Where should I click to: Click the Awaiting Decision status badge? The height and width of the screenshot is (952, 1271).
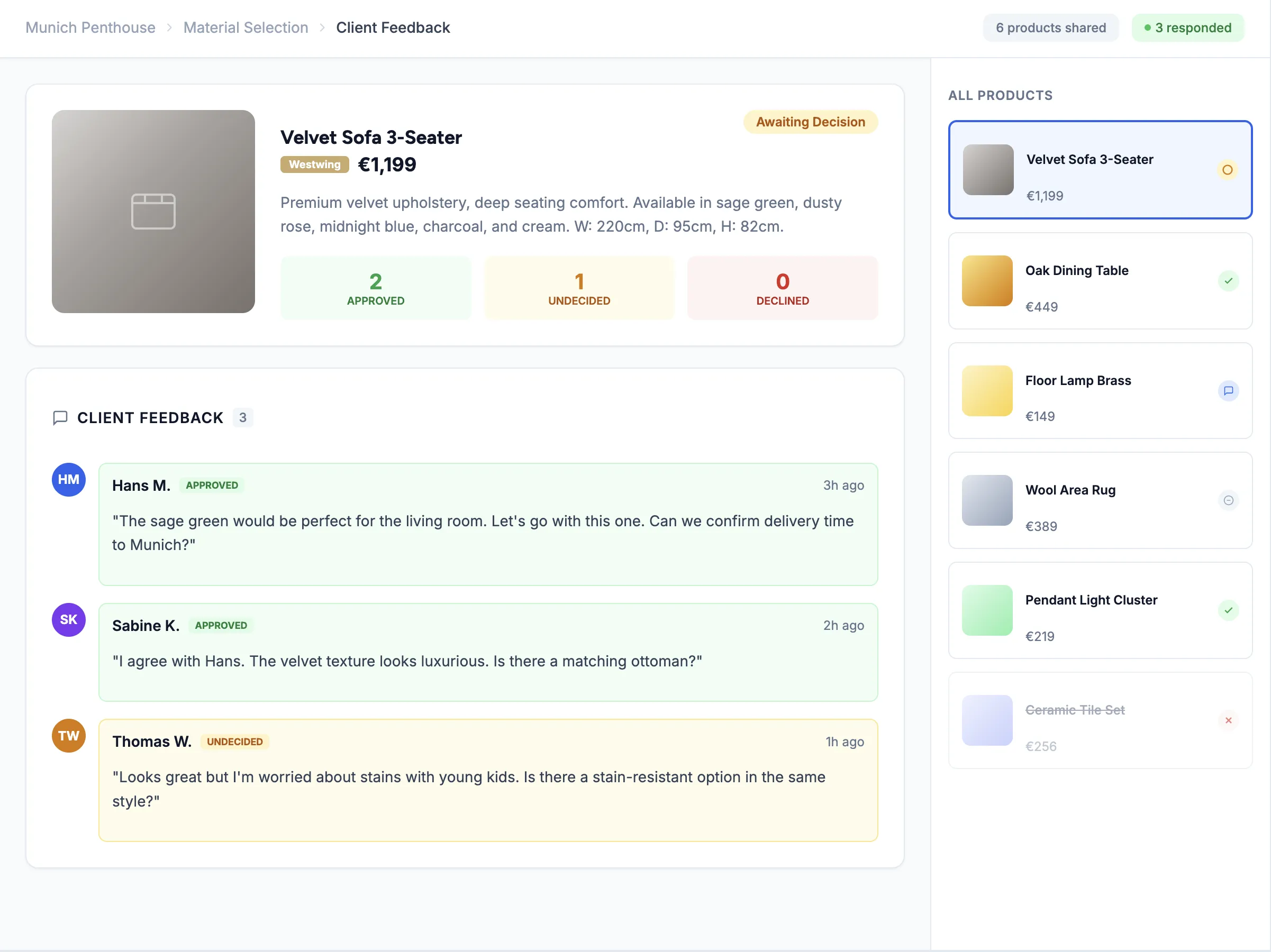(x=810, y=122)
